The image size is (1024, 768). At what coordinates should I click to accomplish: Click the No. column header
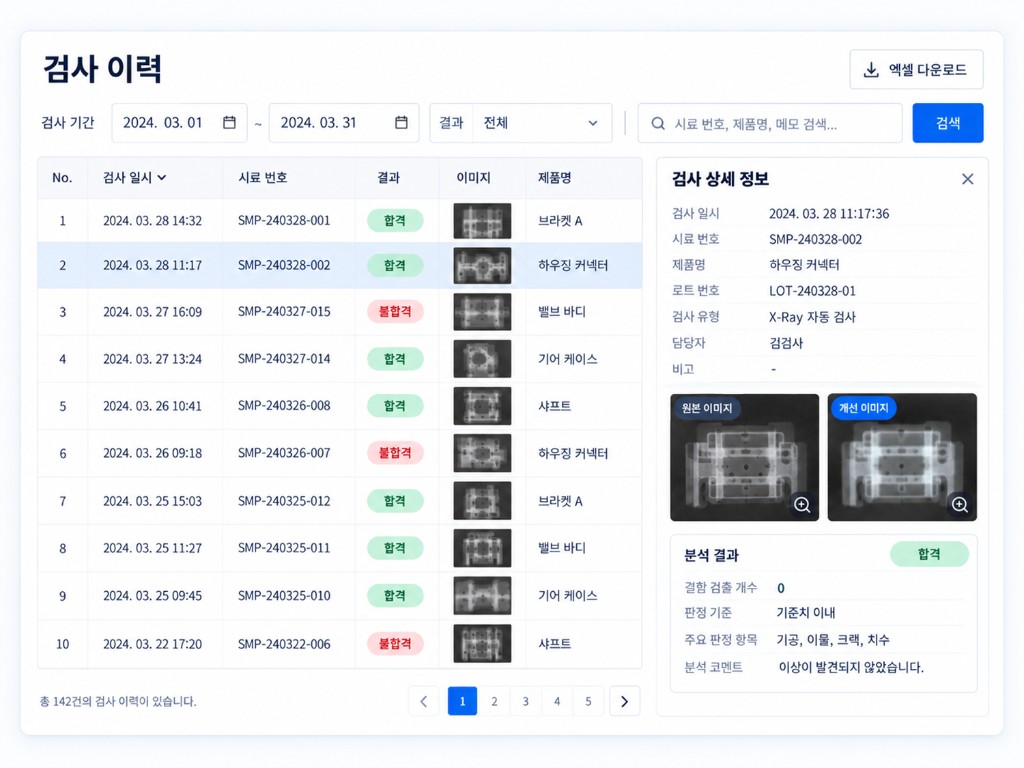62,178
